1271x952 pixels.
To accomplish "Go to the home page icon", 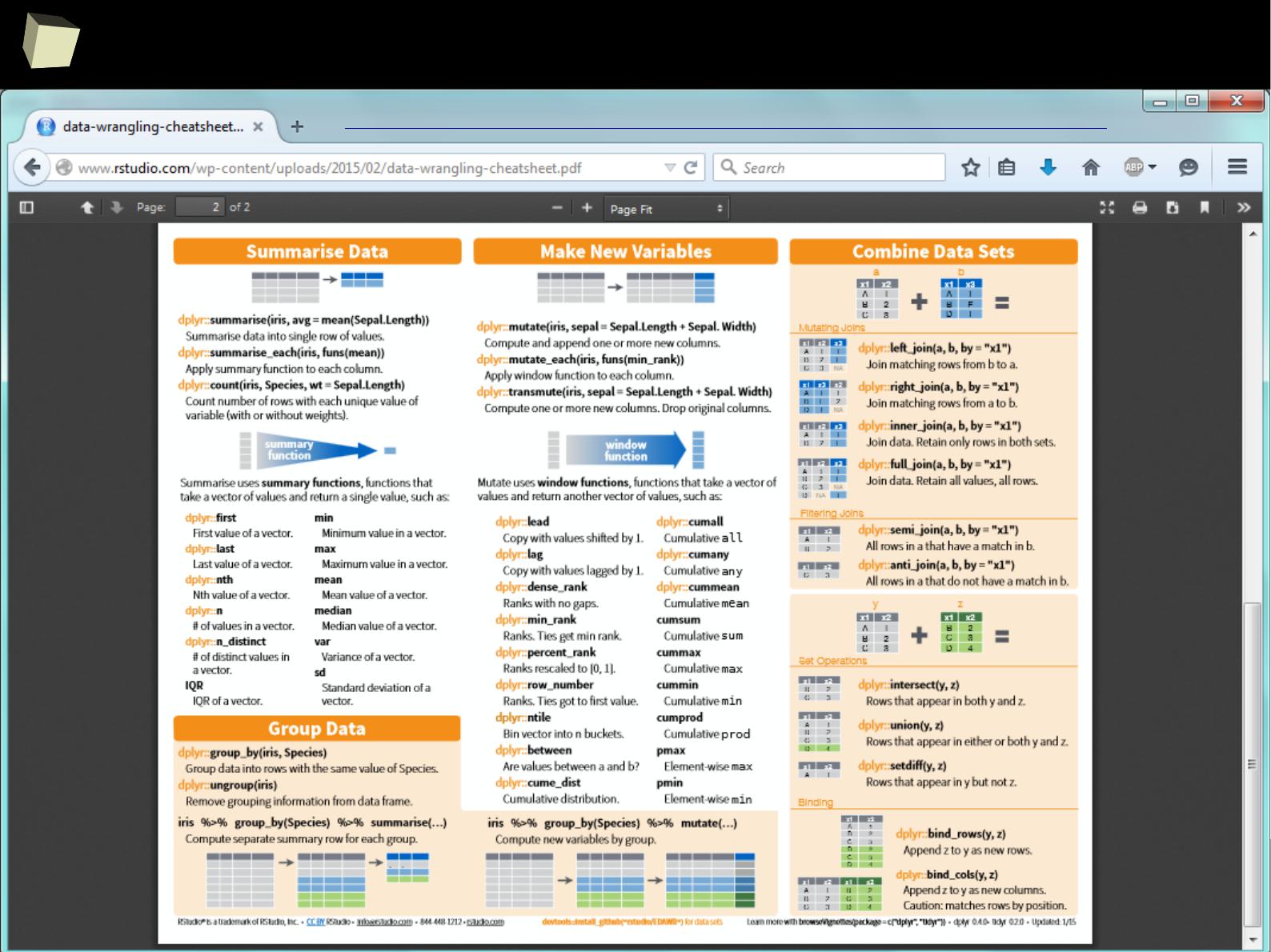I will pos(1090,167).
